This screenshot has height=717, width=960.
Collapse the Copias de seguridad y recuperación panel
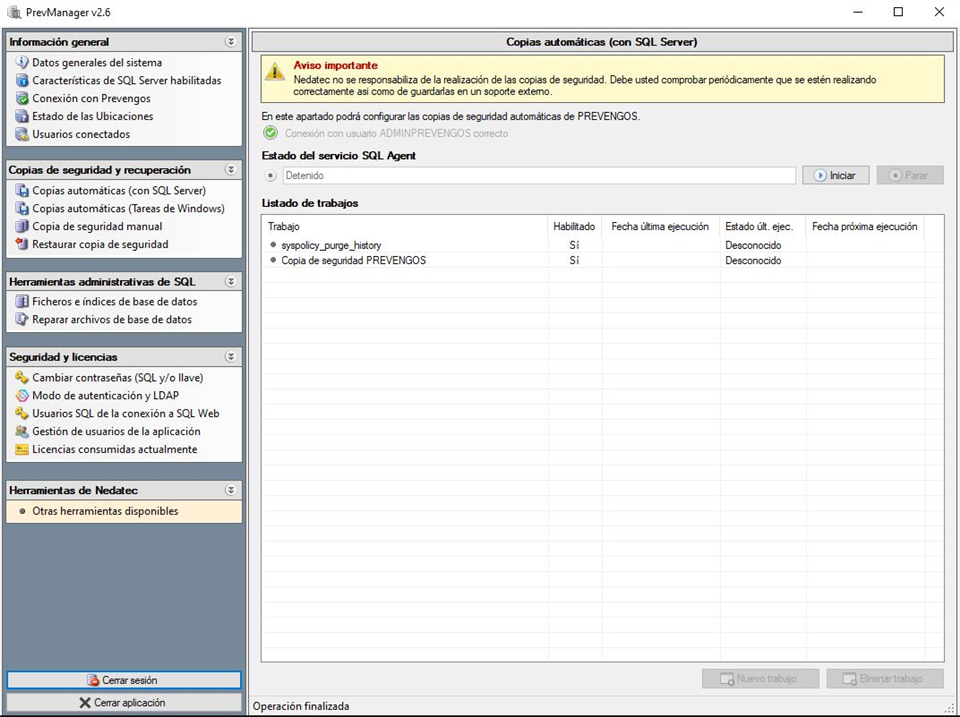click(x=231, y=170)
